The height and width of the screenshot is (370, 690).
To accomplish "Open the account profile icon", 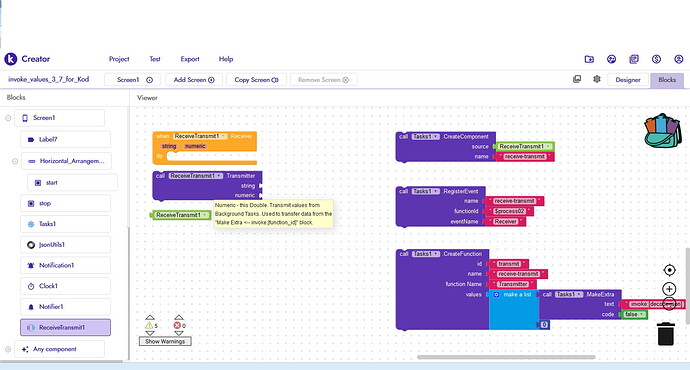I will tap(679, 59).
